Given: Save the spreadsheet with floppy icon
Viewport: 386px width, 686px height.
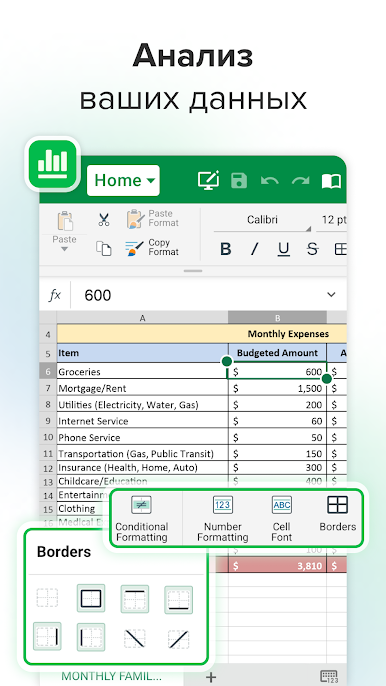Looking at the screenshot, I should click(x=239, y=181).
